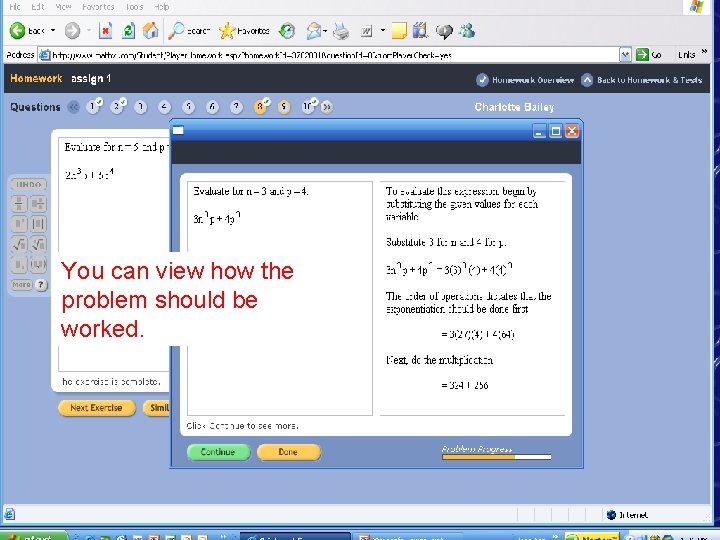720x540 pixels.
Task: Insert a square root template
Action: pyautogui.click(x=19, y=244)
